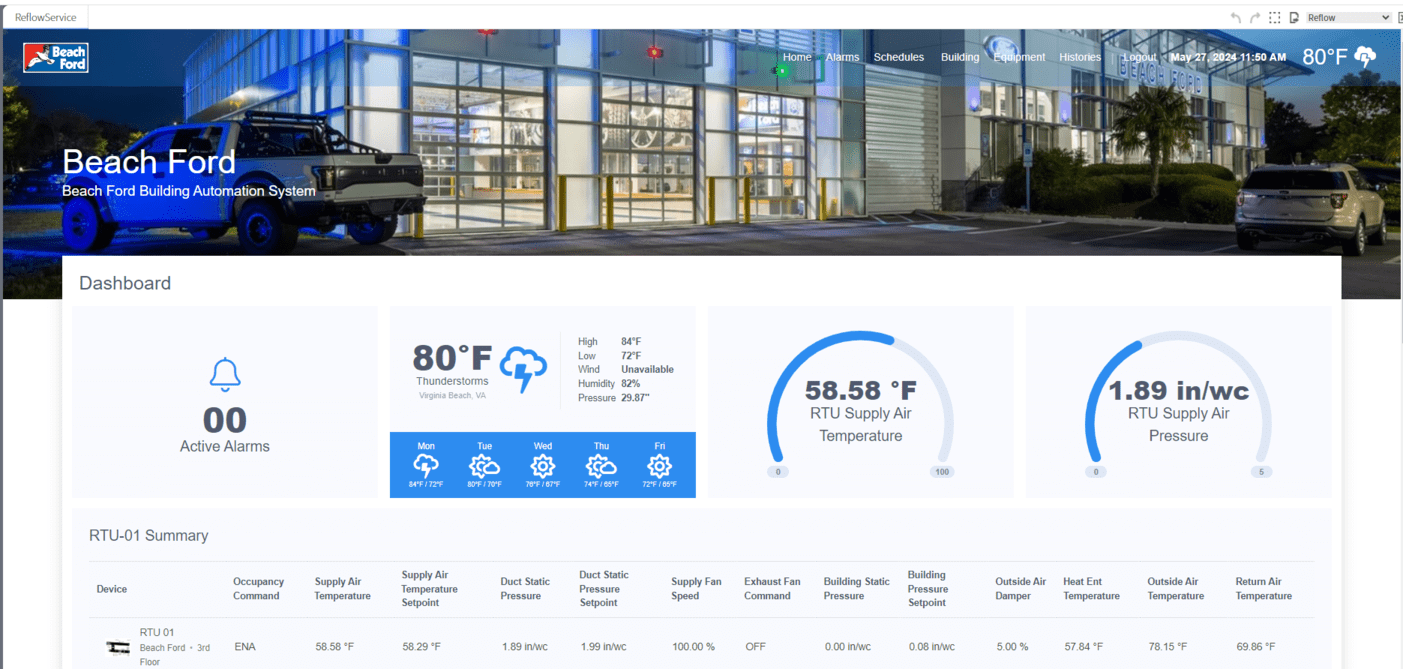The image size is (1403, 669).
Task: Click the 100.00 % fan speed value
Action: click(693, 647)
